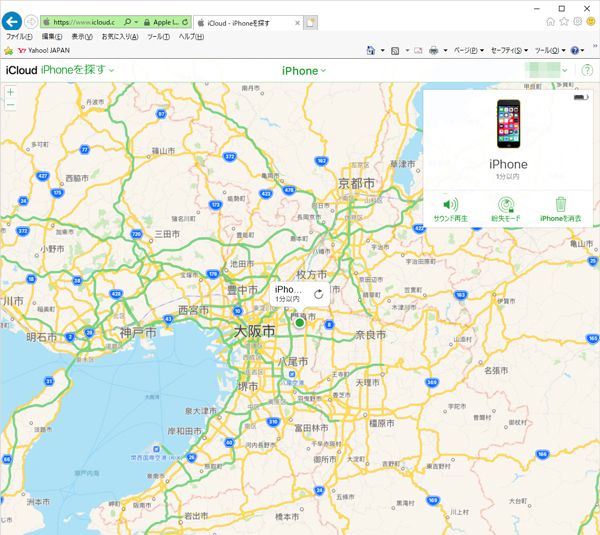The height and width of the screenshot is (535, 600).
Task: Open the Yahoo! JAPAN favorite link
Action: 44,51
